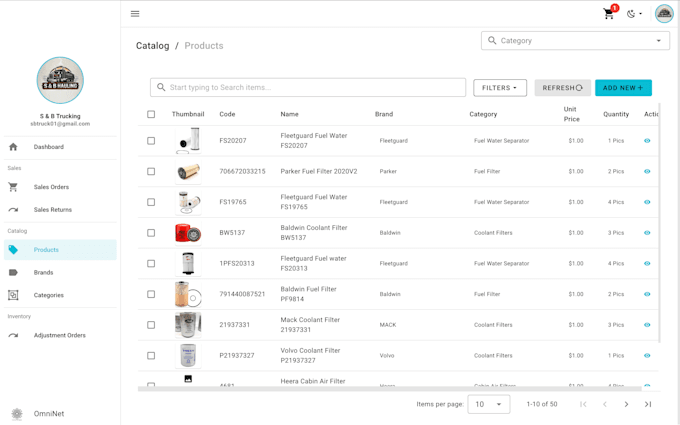Jump to the last page of results
Image resolution: width=680 pixels, height=425 pixels.
click(x=648, y=404)
